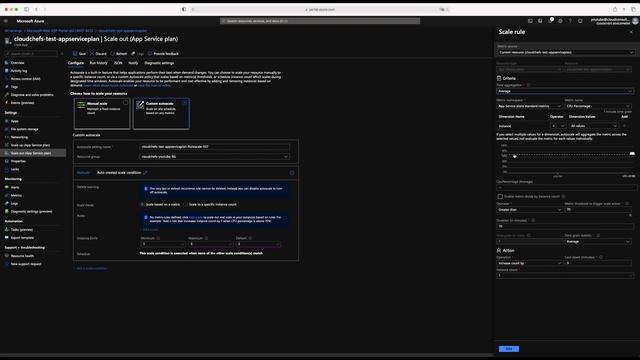640x360 pixels.
Task: Open the Operator Greater than dropdown
Action: coord(529,210)
